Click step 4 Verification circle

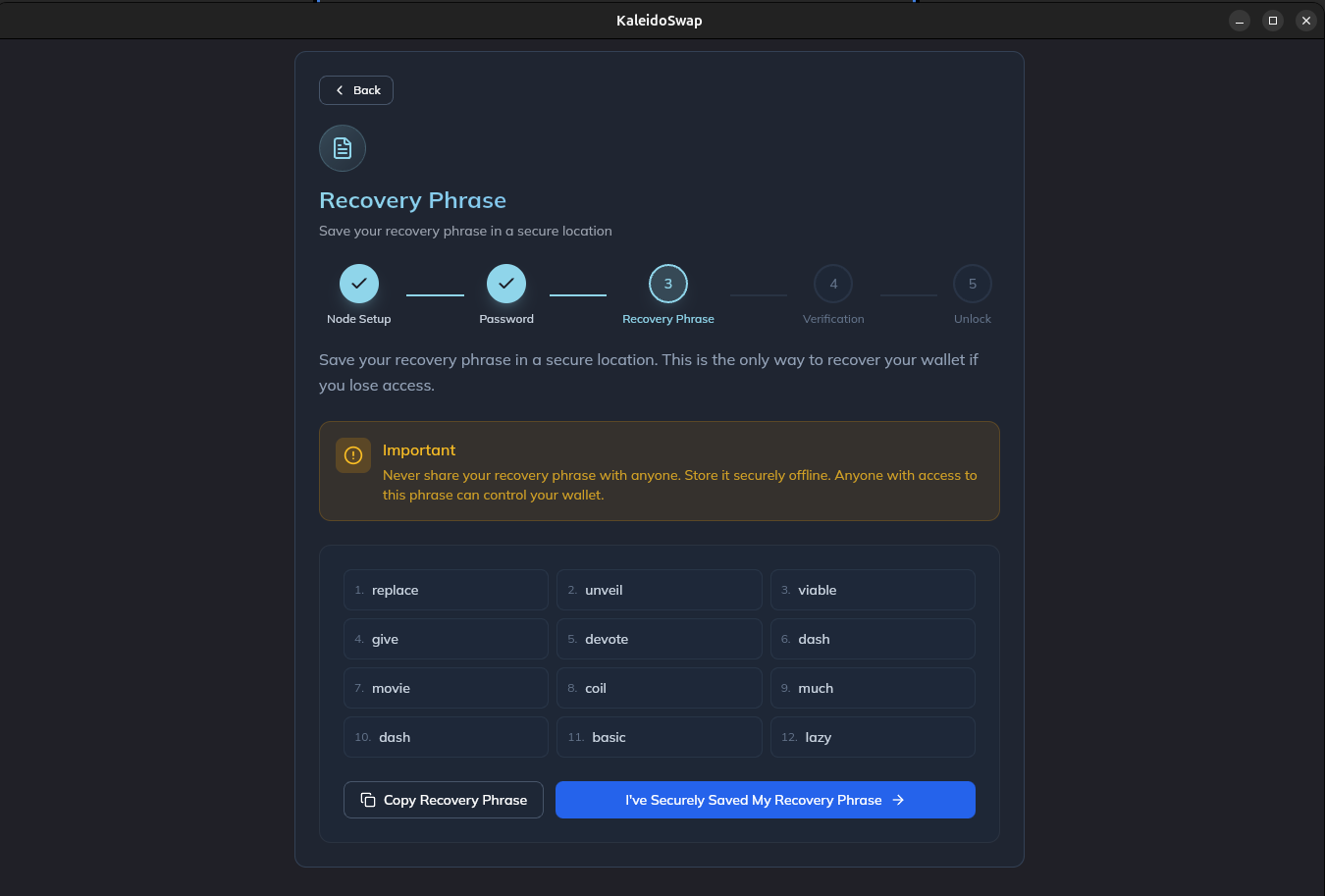(x=833, y=284)
